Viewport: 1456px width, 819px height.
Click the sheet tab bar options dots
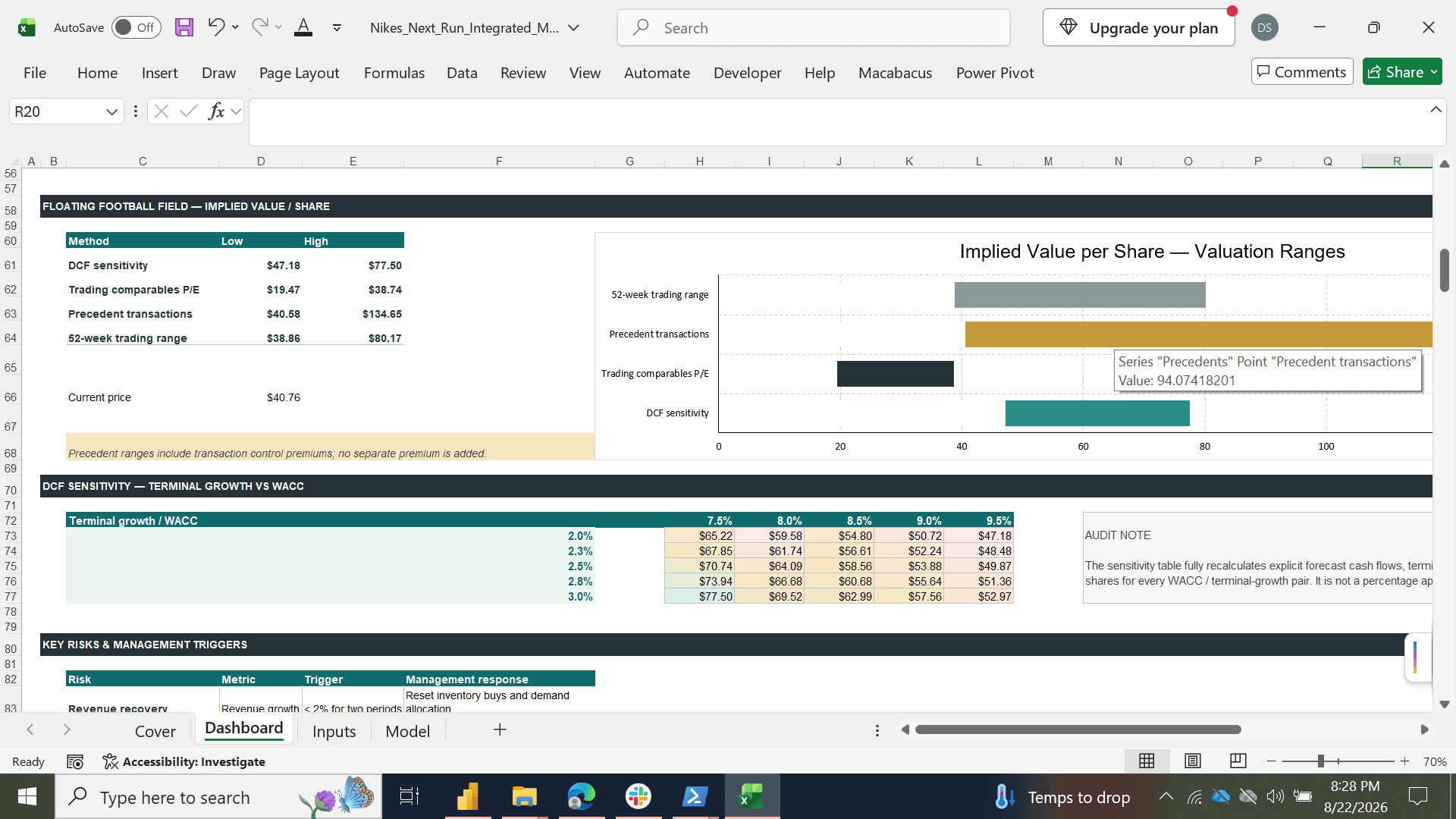click(x=877, y=730)
